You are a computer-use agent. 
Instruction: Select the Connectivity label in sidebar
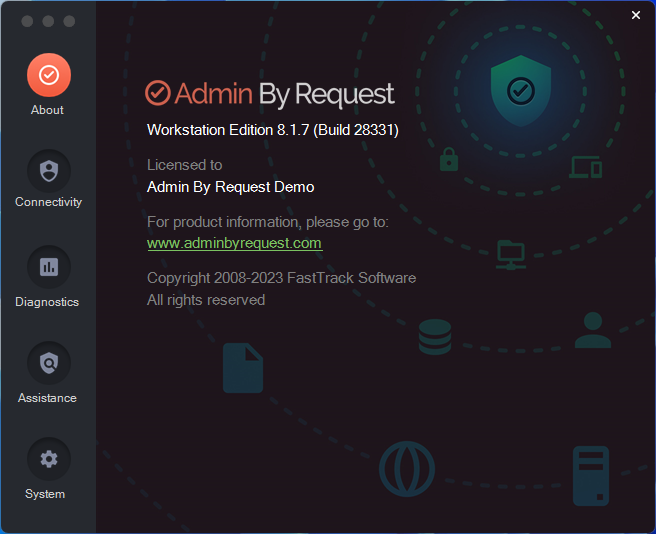tap(49, 202)
